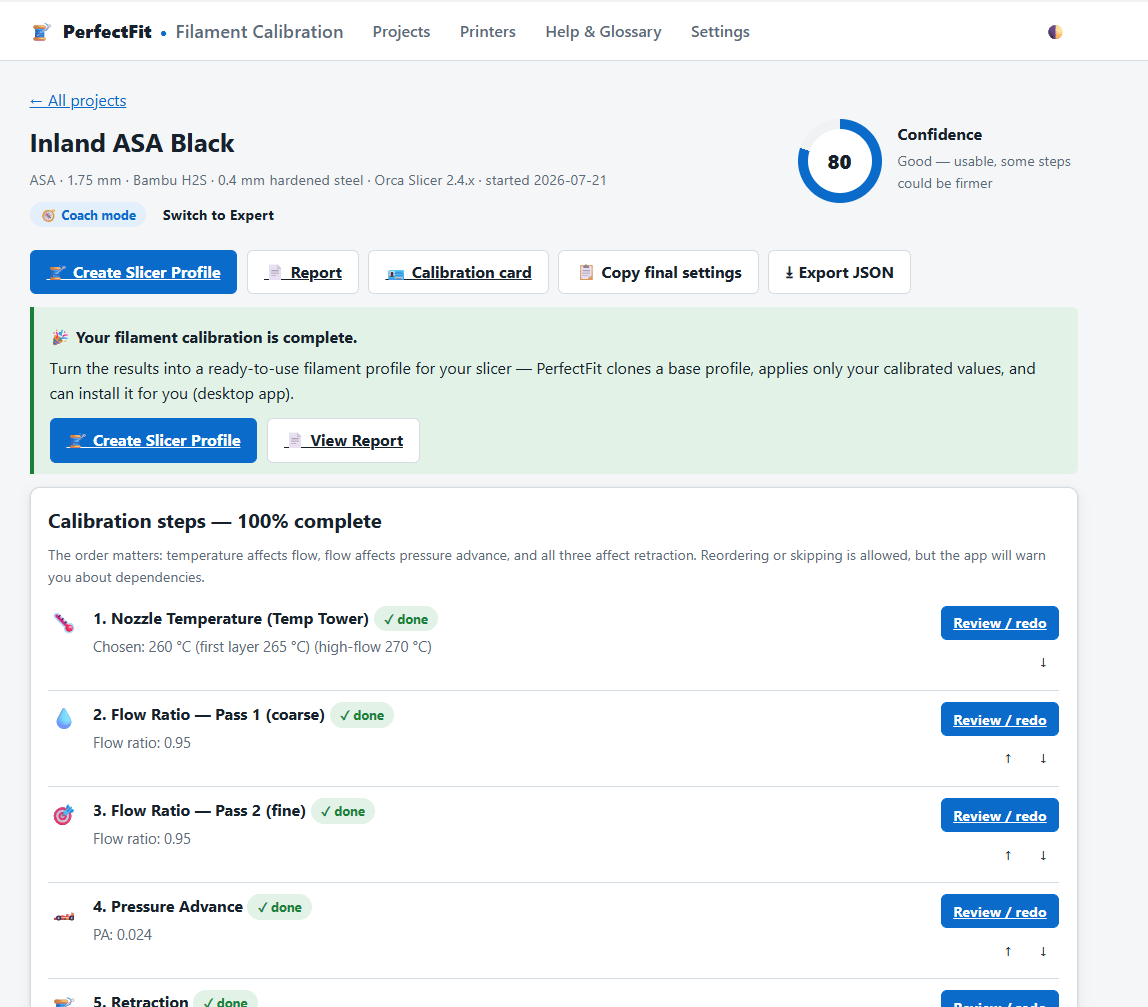Click the '5. Retraction' step title

tap(141, 1001)
